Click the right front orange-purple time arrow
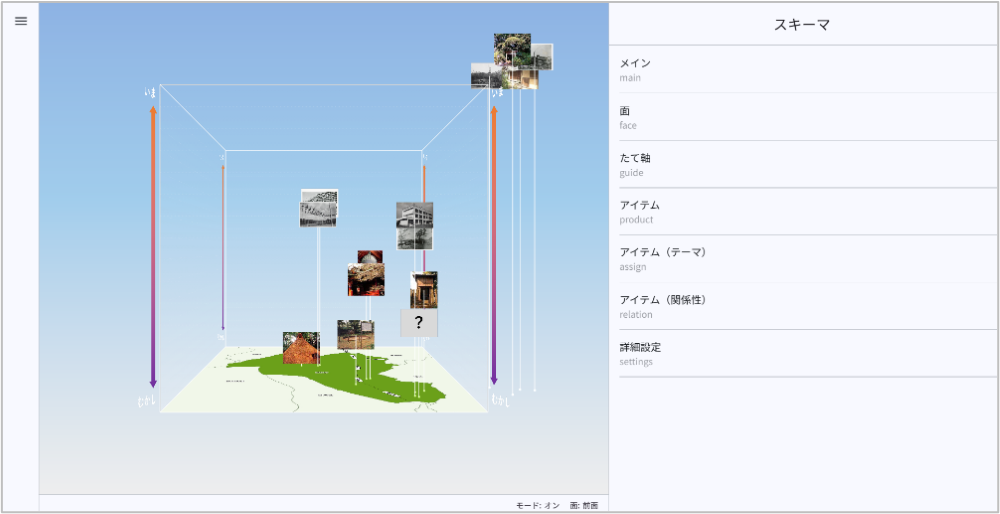The width and height of the screenshot is (1000, 514). point(493,246)
